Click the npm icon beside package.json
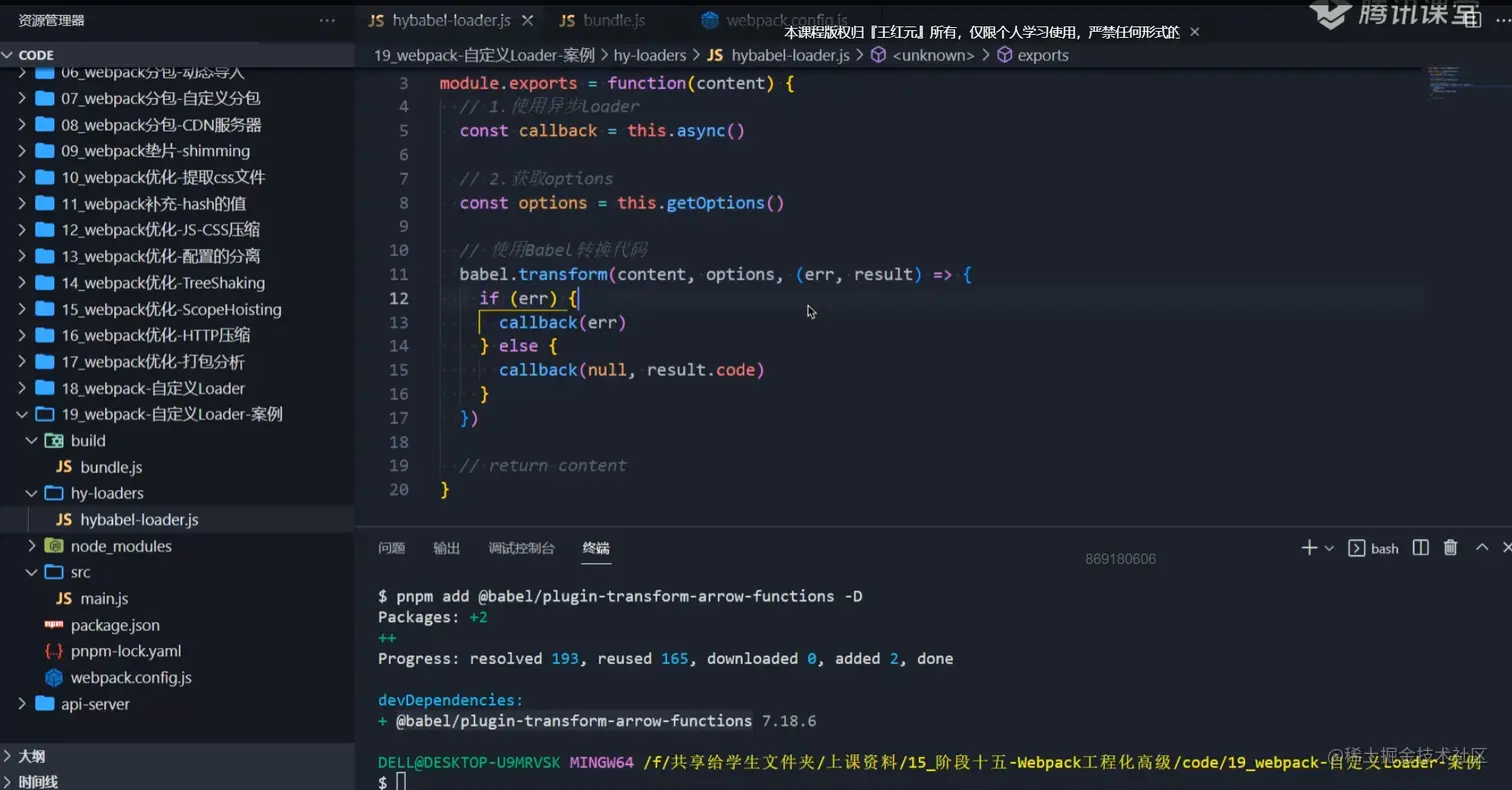 tap(54, 624)
